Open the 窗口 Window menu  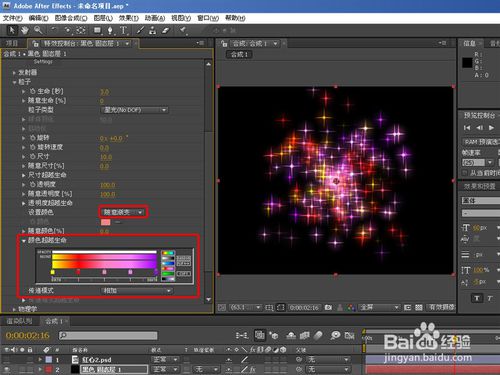(208, 18)
